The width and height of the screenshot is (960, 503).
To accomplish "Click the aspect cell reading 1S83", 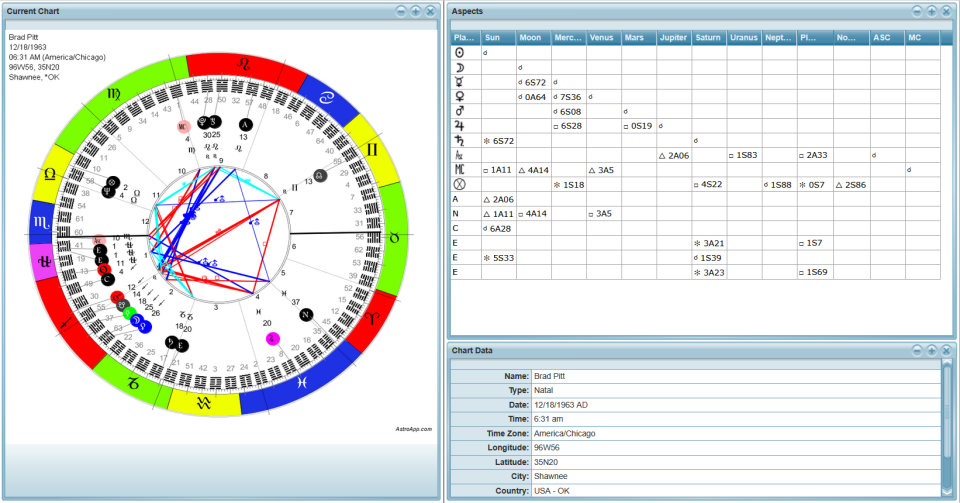I will [744, 155].
